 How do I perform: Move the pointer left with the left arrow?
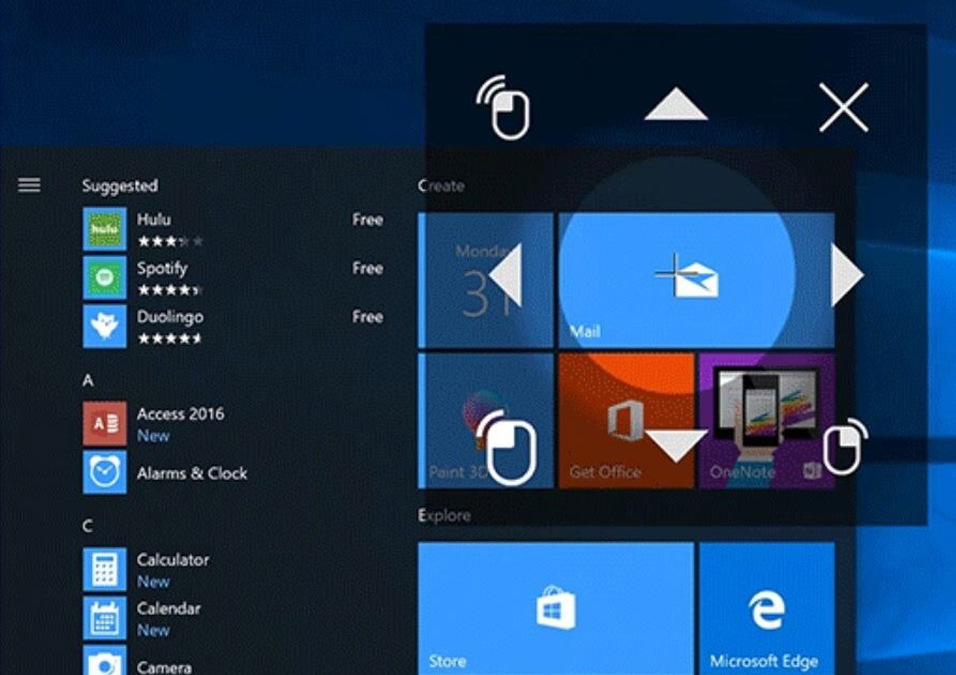tap(505, 275)
